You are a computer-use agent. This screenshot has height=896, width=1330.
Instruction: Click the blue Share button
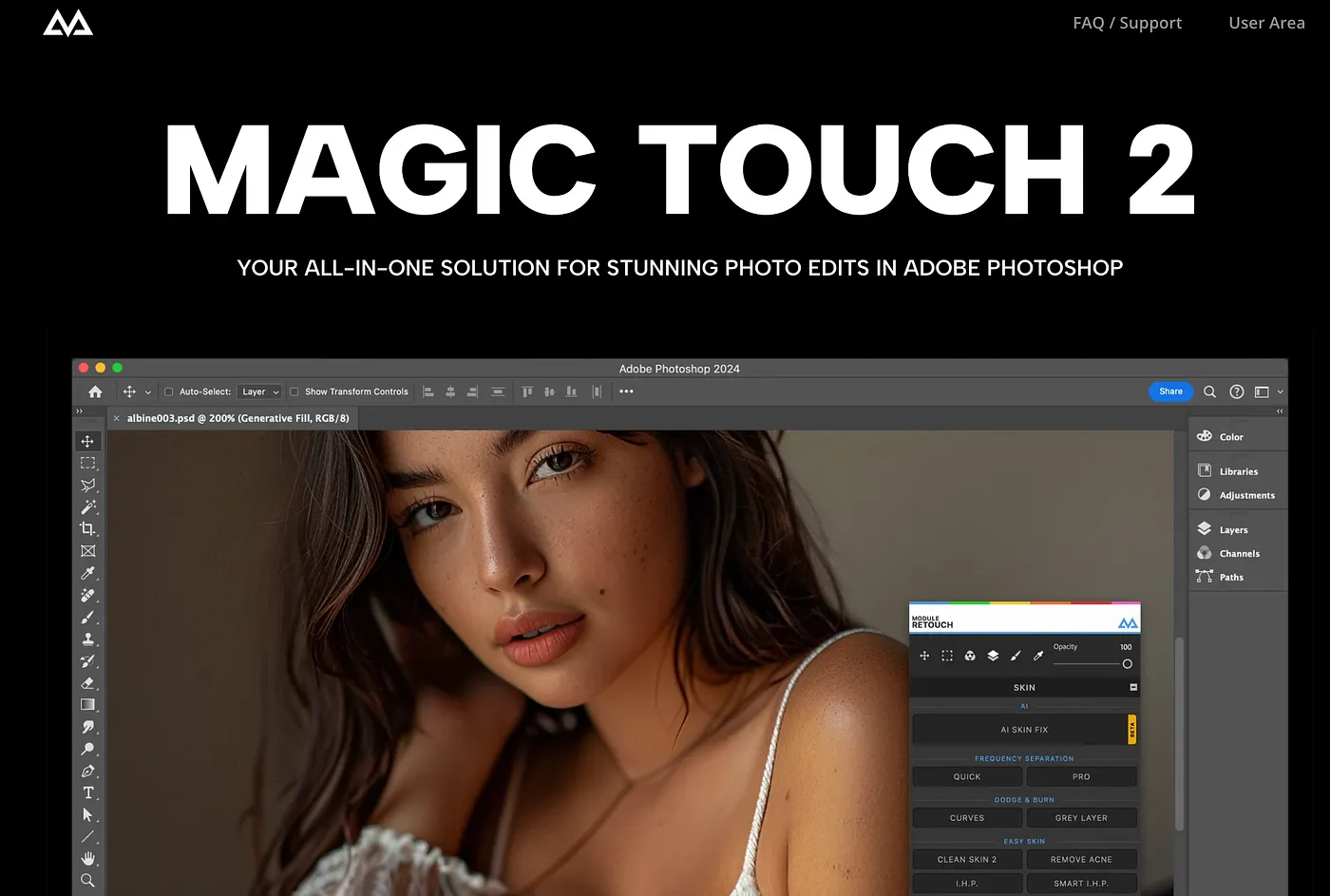pyautogui.click(x=1171, y=391)
